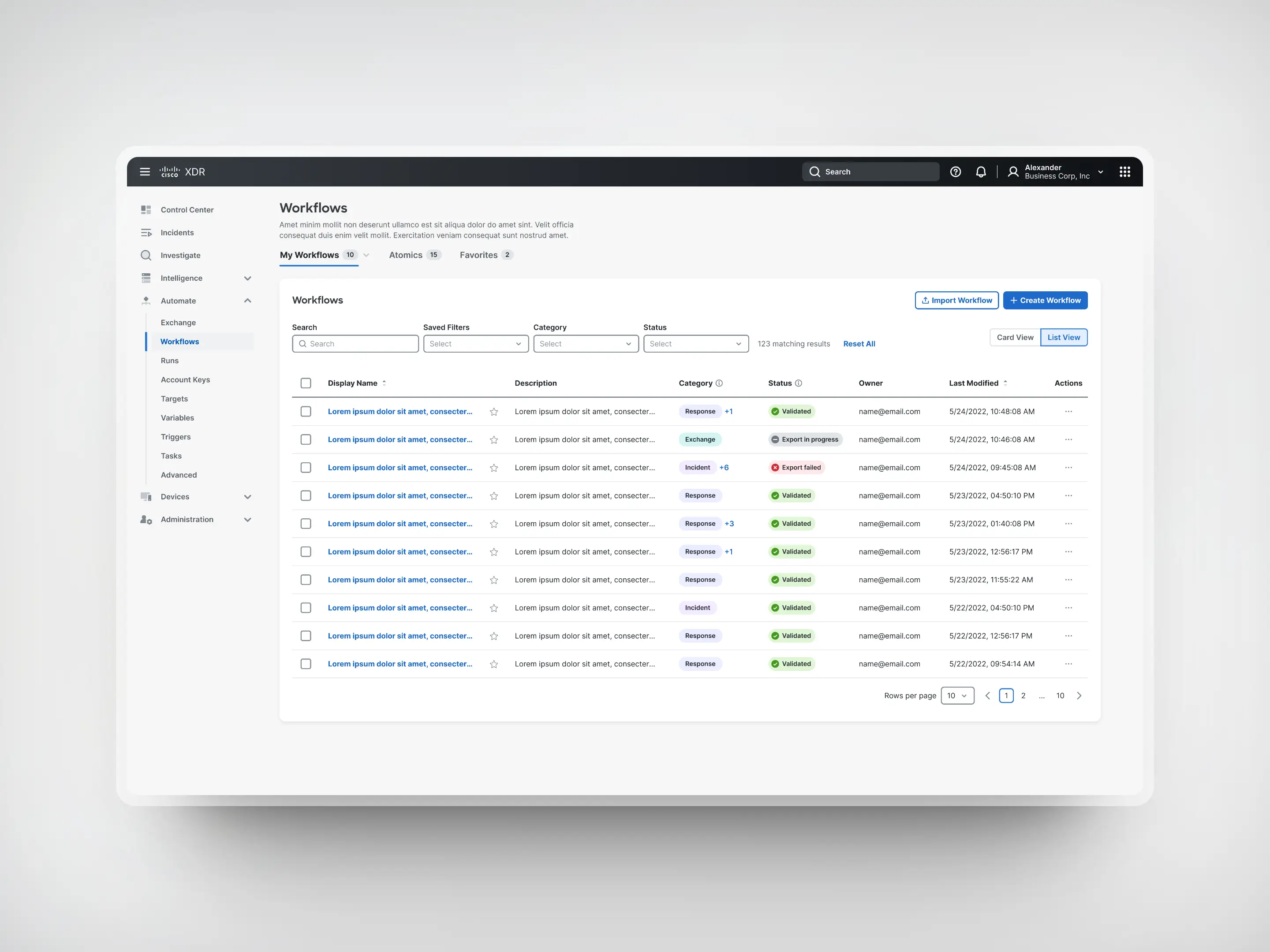Check the select-all header checkbox

(306, 383)
